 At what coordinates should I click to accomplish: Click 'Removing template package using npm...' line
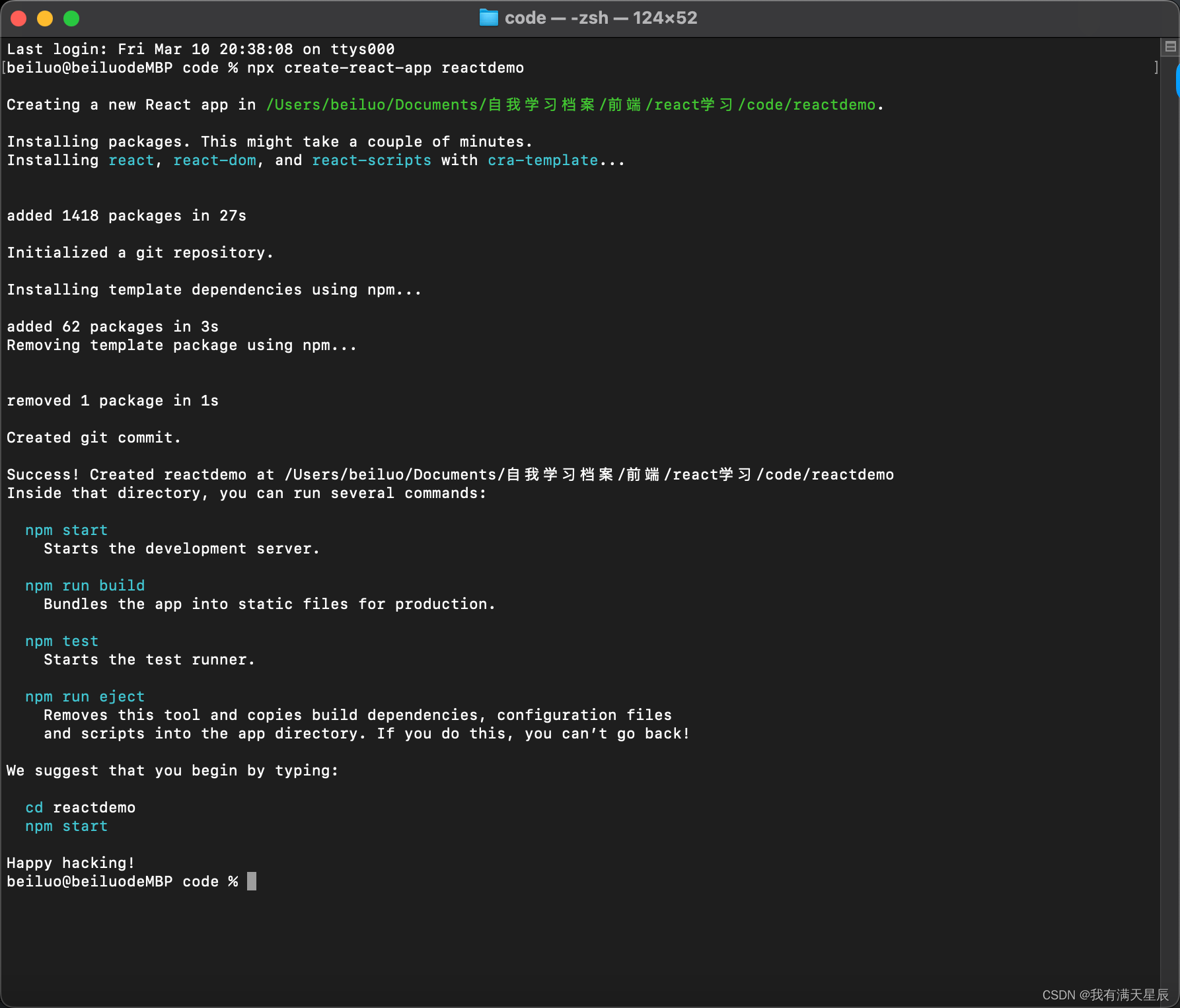[182, 345]
